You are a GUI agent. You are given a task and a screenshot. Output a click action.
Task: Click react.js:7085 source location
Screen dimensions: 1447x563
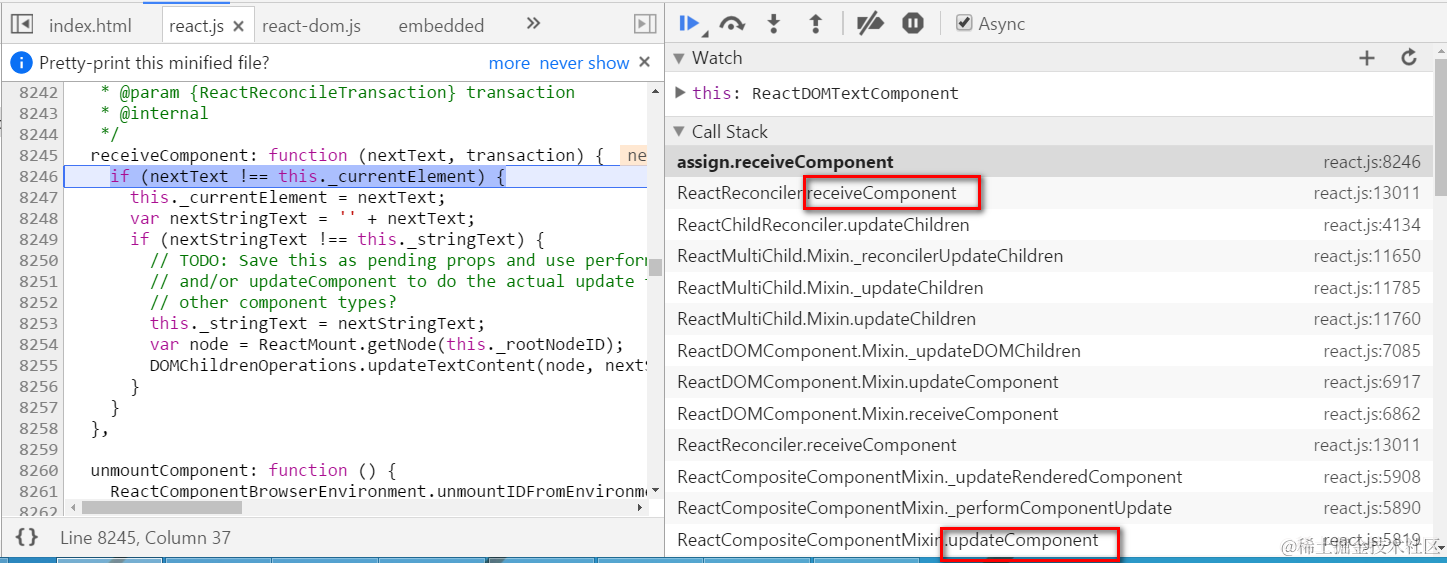[1372, 351]
